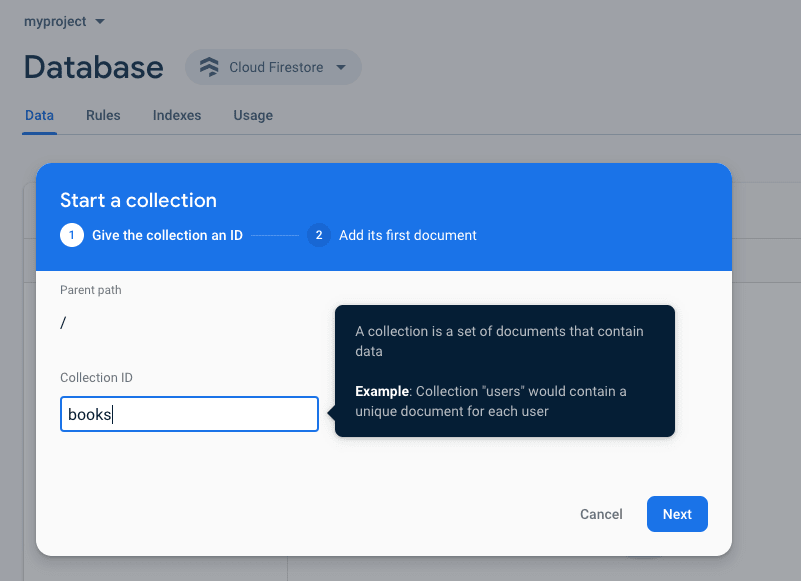Screen dimensions: 801x581
Task: Click the collection example tooltip box
Action: (504, 371)
